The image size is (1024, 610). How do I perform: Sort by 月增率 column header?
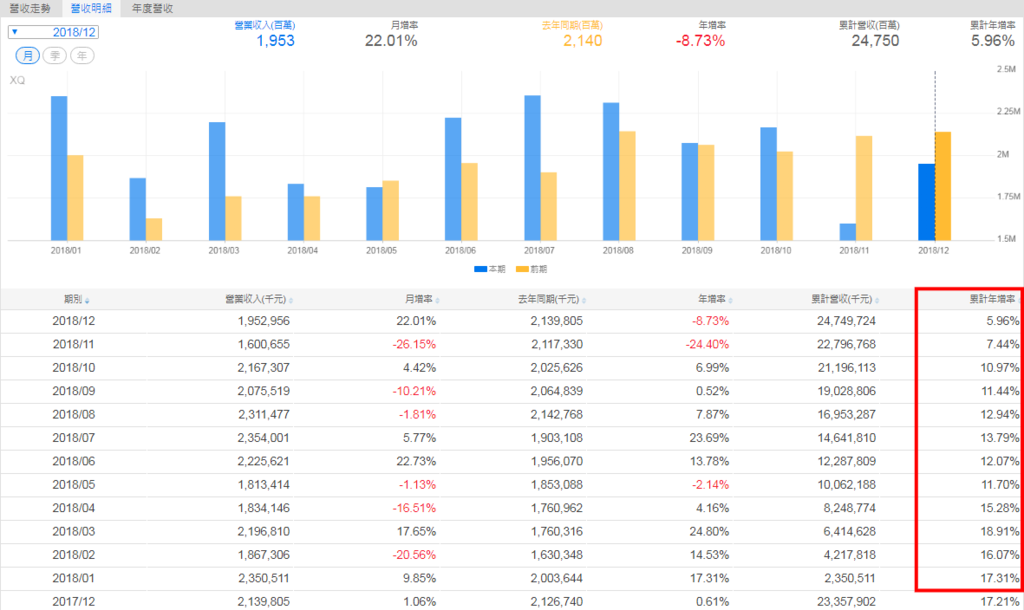422,299
